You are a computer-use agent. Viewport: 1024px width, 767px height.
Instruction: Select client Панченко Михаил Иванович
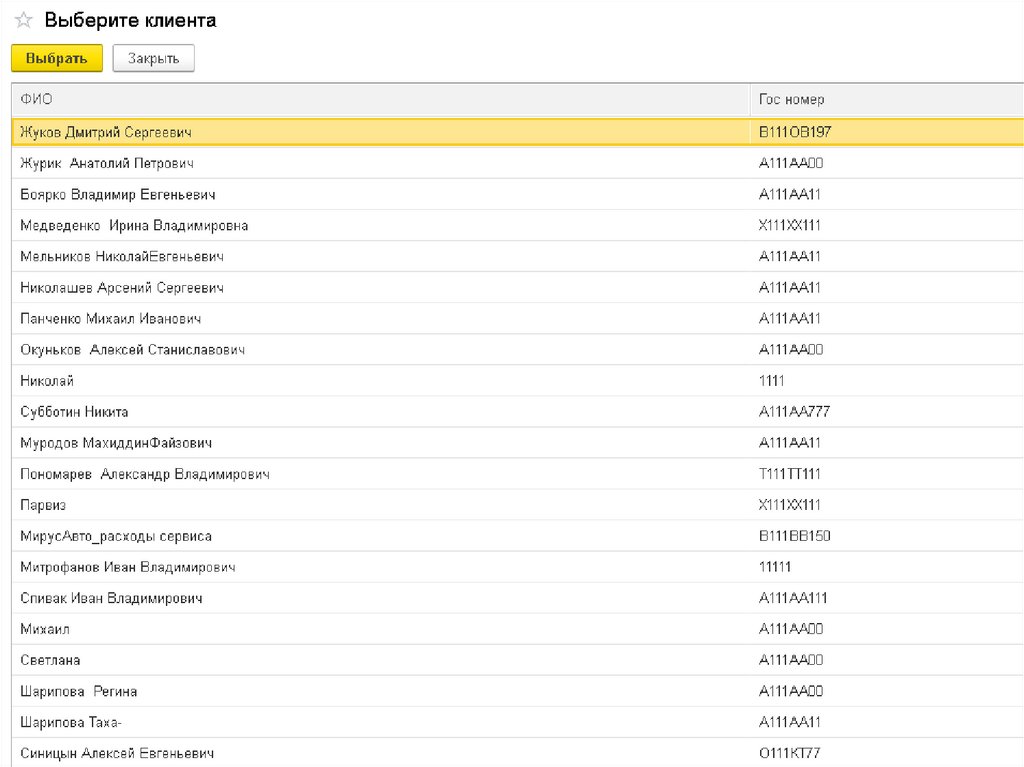(x=110, y=319)
